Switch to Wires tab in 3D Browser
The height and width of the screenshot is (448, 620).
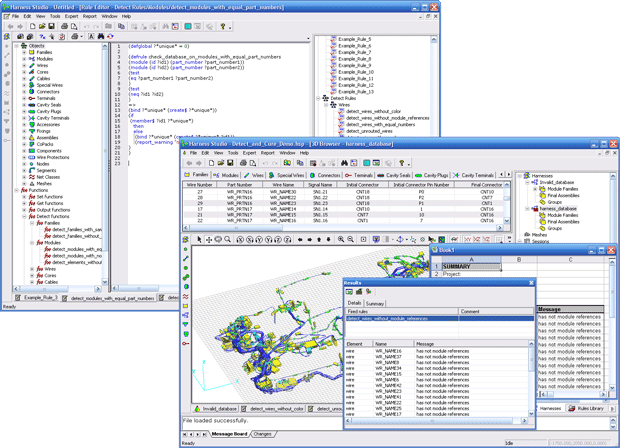pyautogui.click(x=253, y=175)
